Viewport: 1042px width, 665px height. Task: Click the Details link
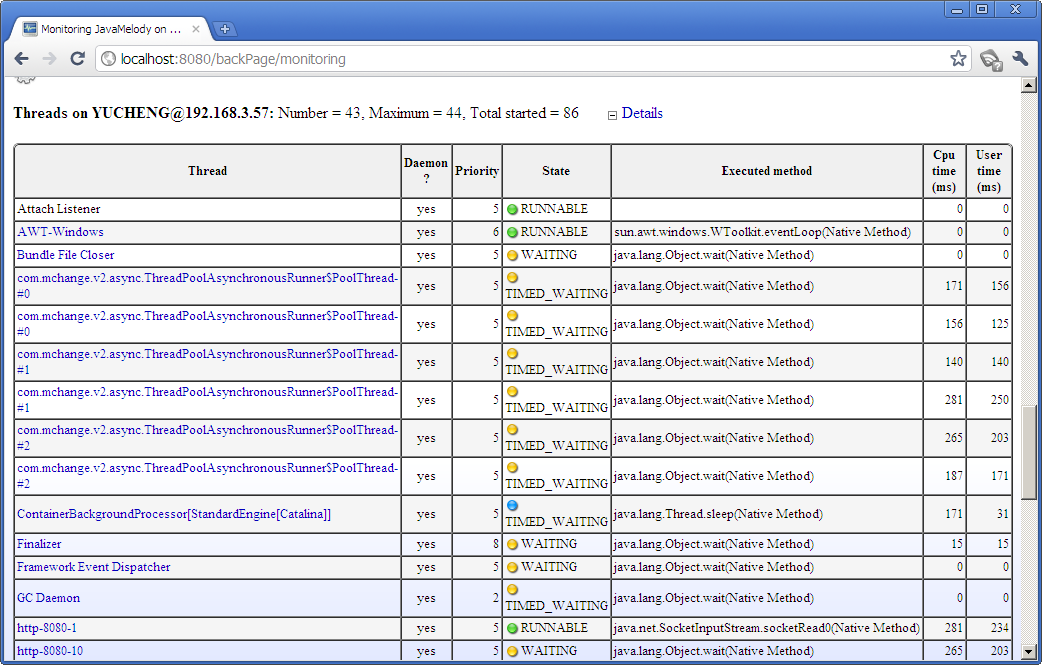(641, 113)
